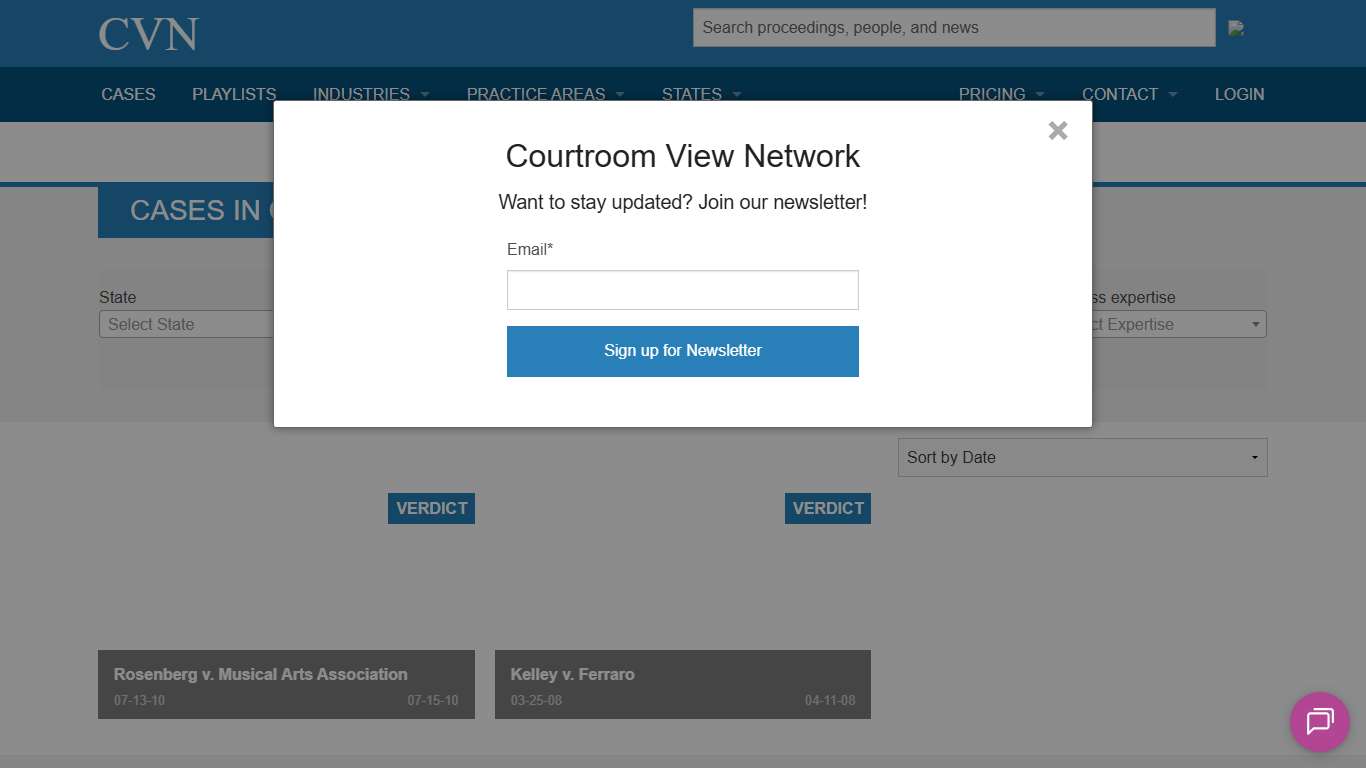1366x768 pixels.
Task: Open the chat widget bubble
Action: tap(1319, 722)
